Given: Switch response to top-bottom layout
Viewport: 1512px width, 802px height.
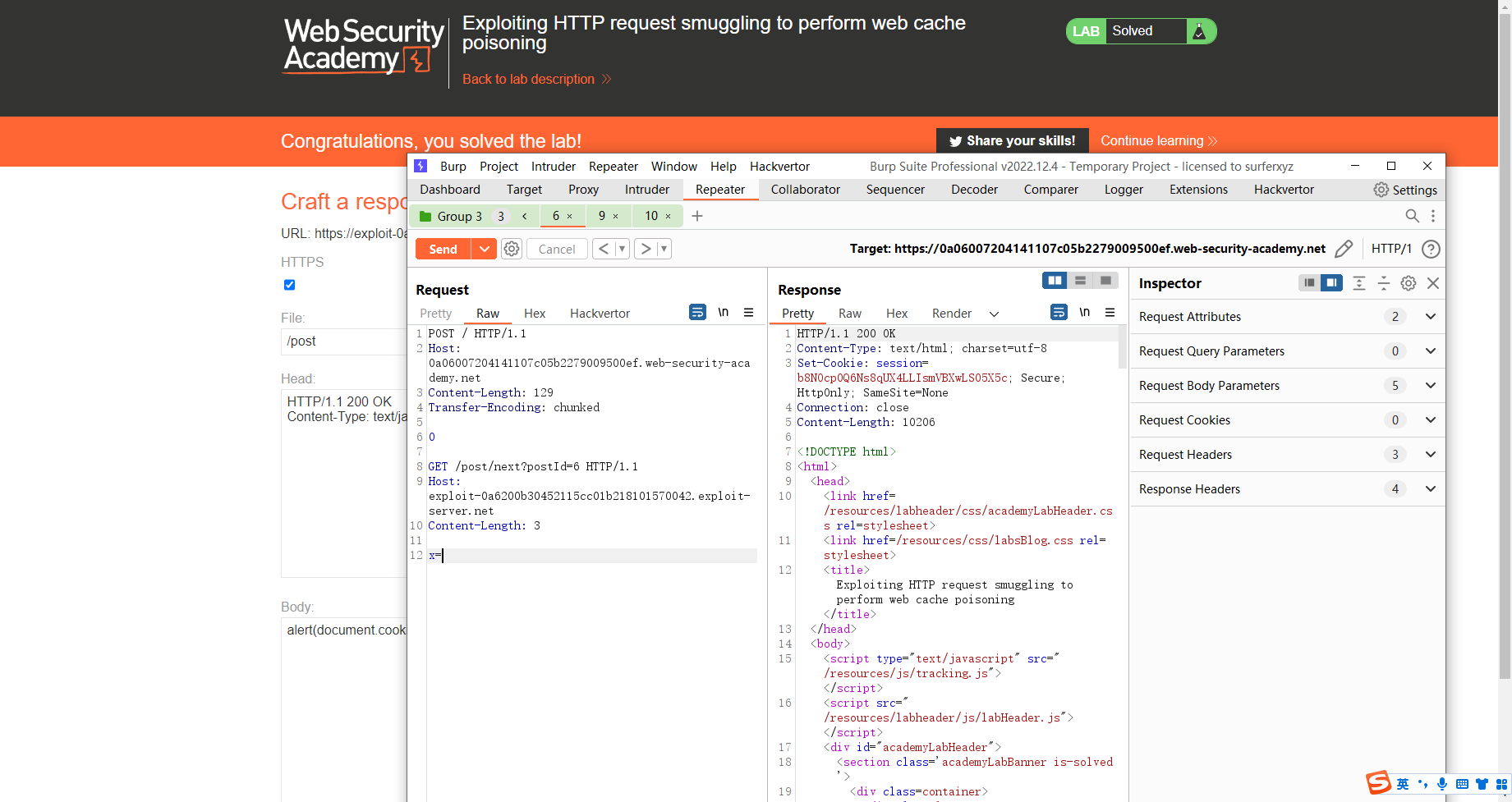Looking at the screenshot, I should point(1080,281).
